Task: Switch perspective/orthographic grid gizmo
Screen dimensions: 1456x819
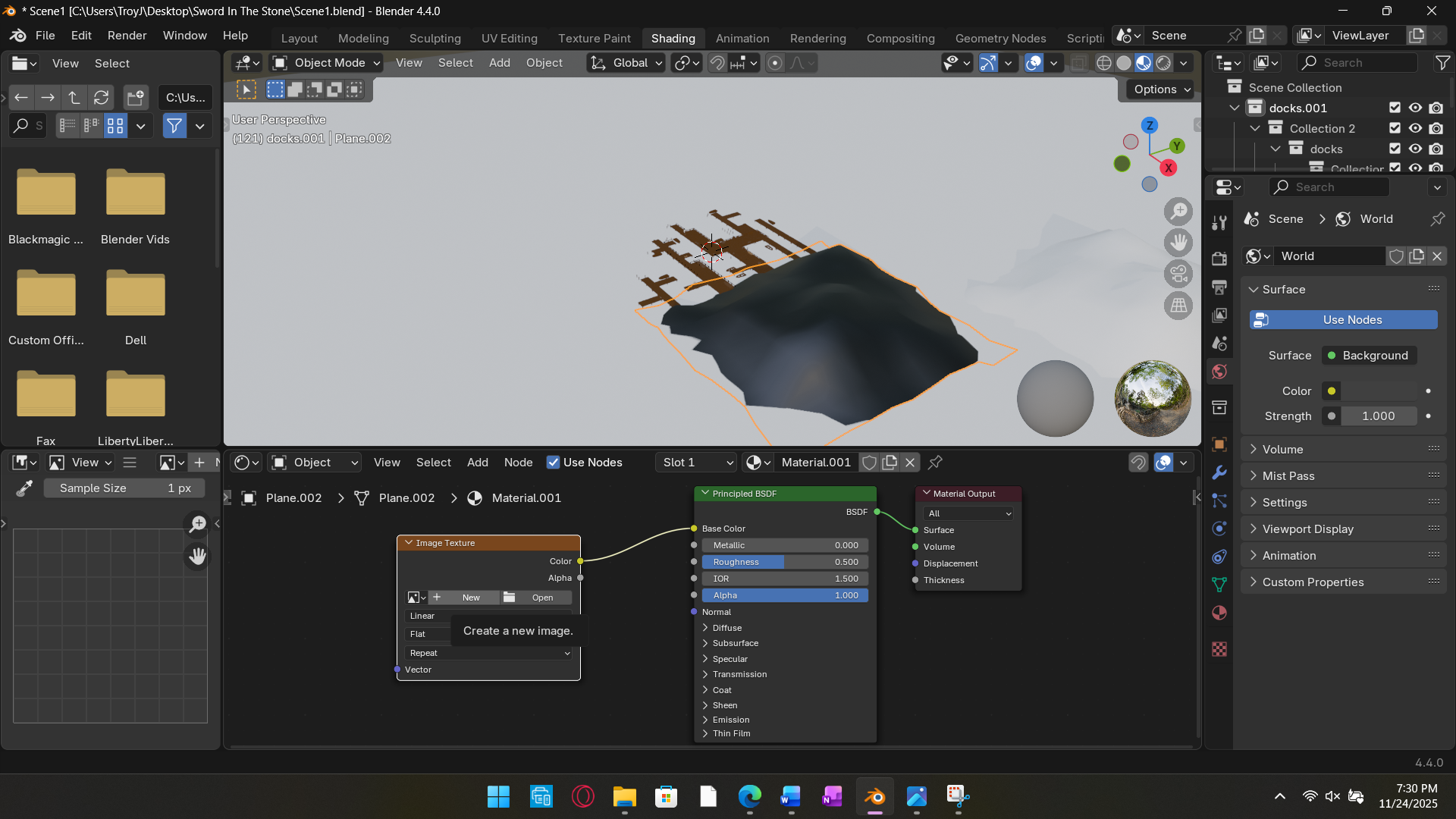Action: pos(1178,306)
